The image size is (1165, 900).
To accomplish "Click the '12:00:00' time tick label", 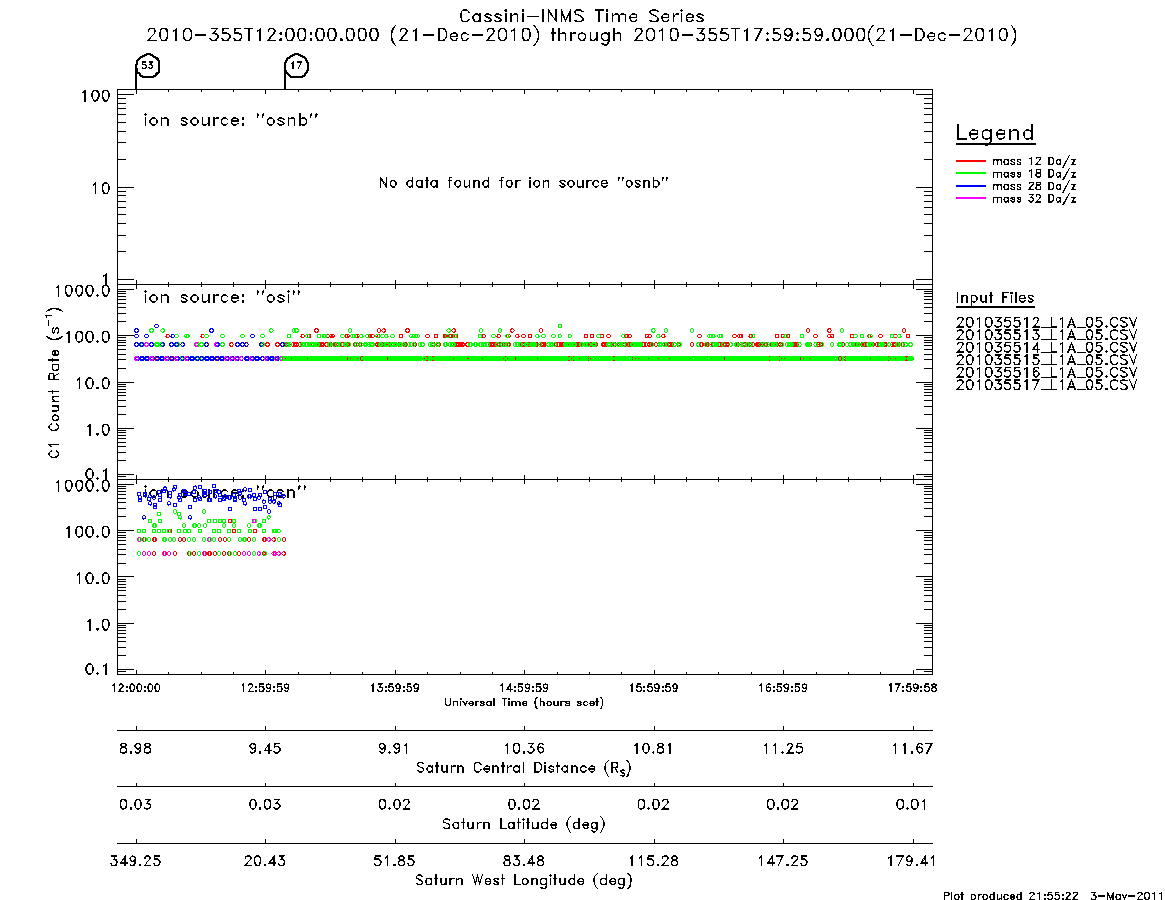I will [x=136, y=688].
